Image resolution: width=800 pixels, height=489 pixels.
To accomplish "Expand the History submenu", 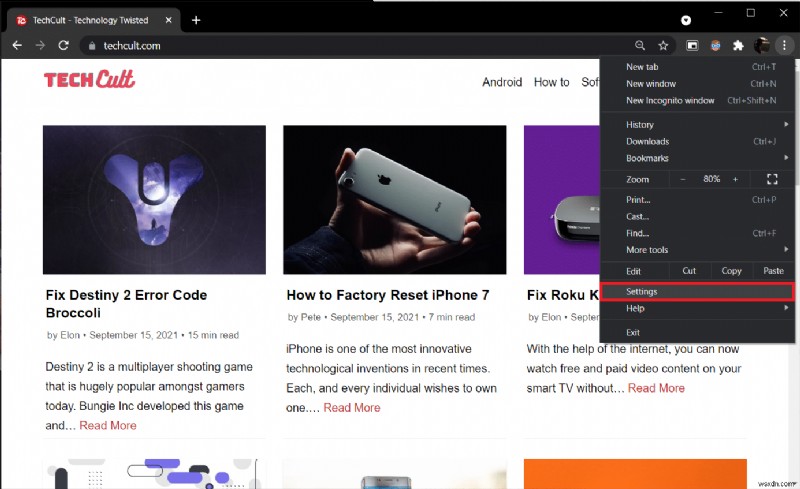I will [x=697, y=125].
